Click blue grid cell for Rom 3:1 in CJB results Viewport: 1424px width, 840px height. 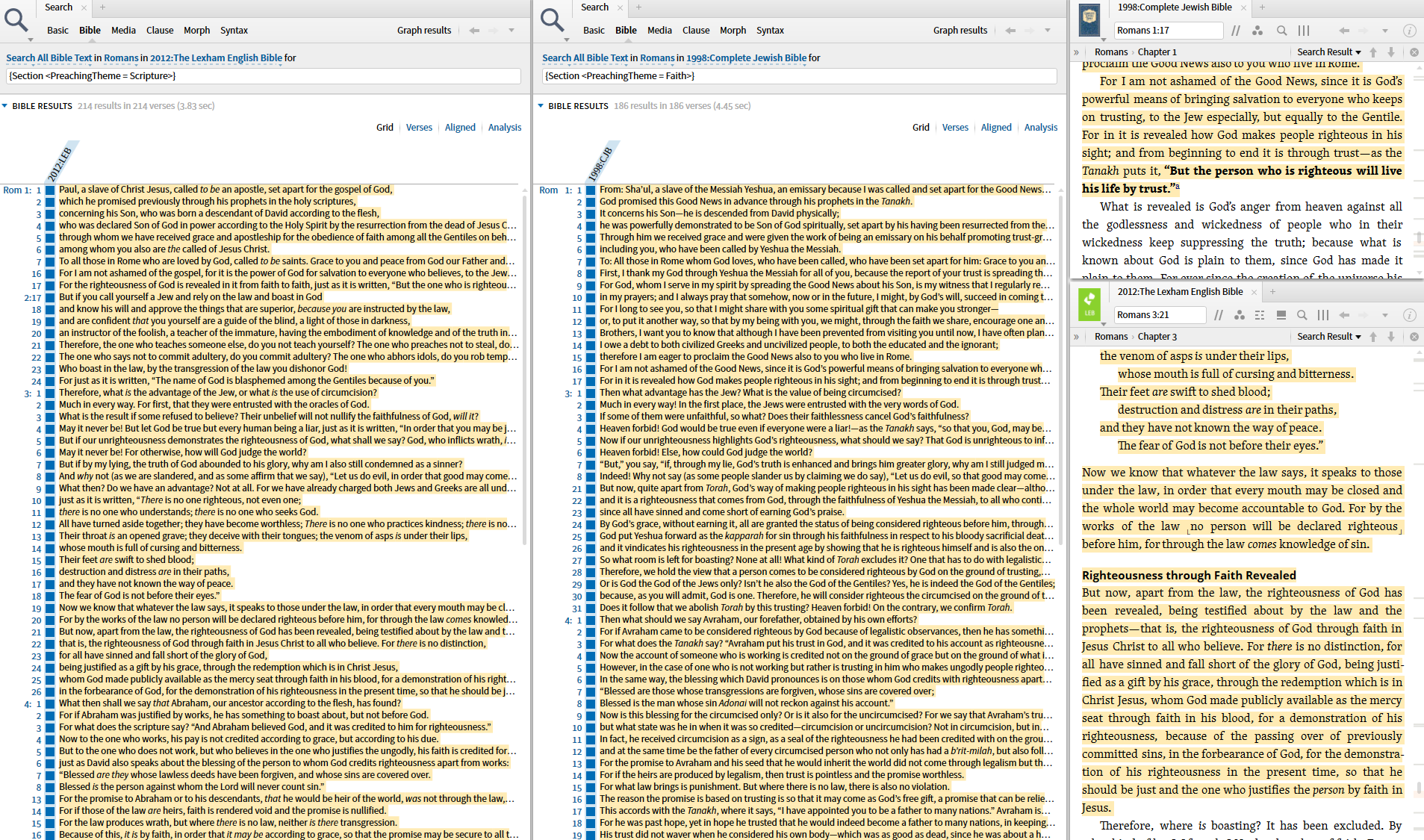coord(591,393)
